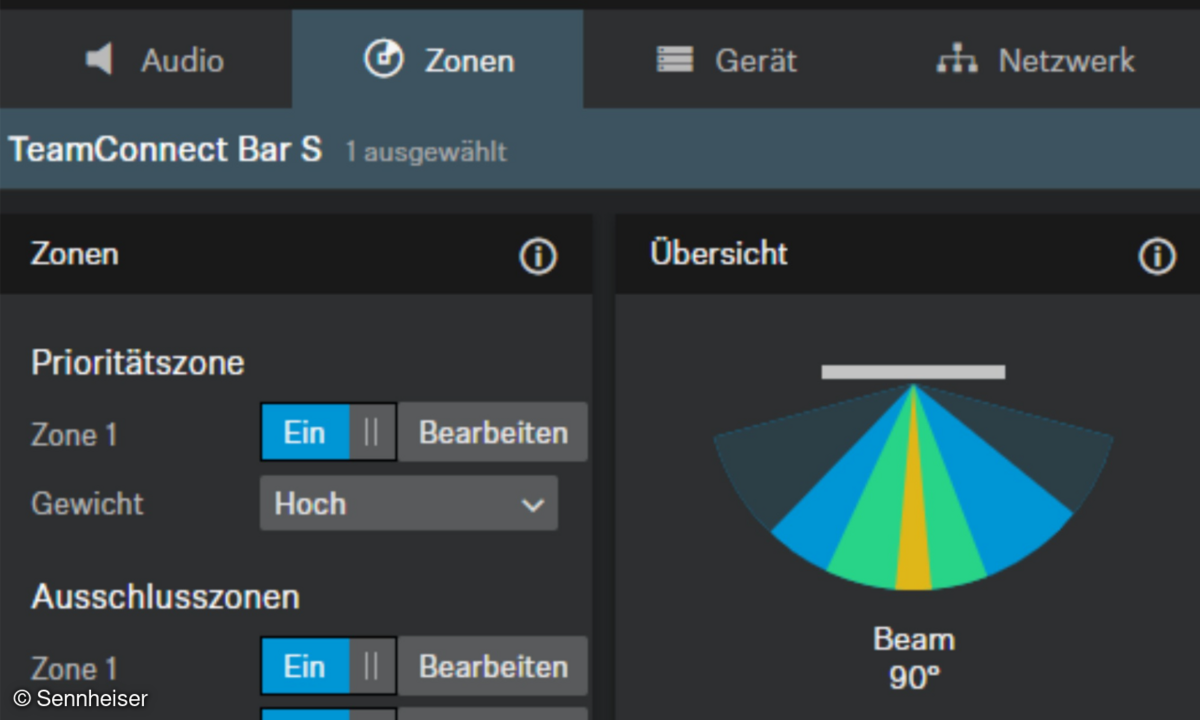Click the gray bar device in overview

pyautogui.click(x=913, y=372)
